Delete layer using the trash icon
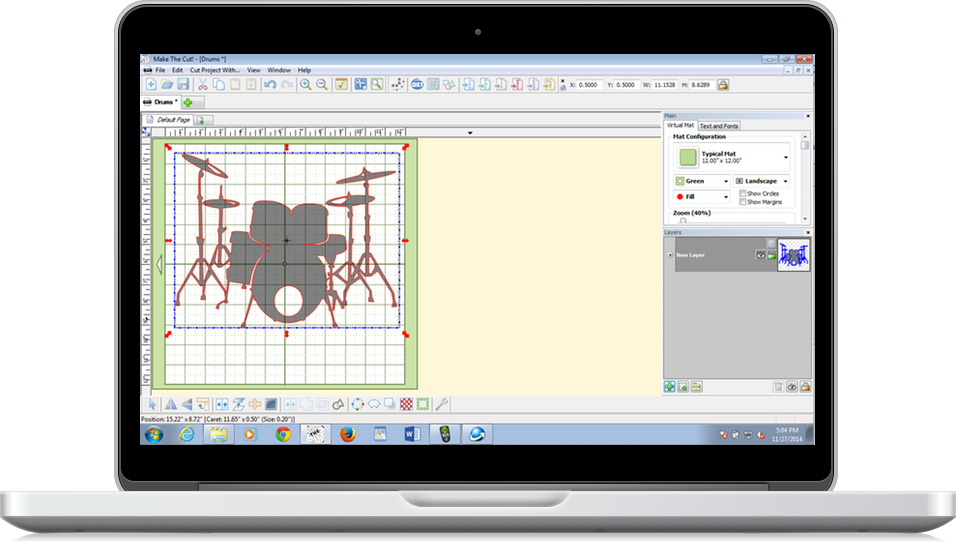 (777, 386)
